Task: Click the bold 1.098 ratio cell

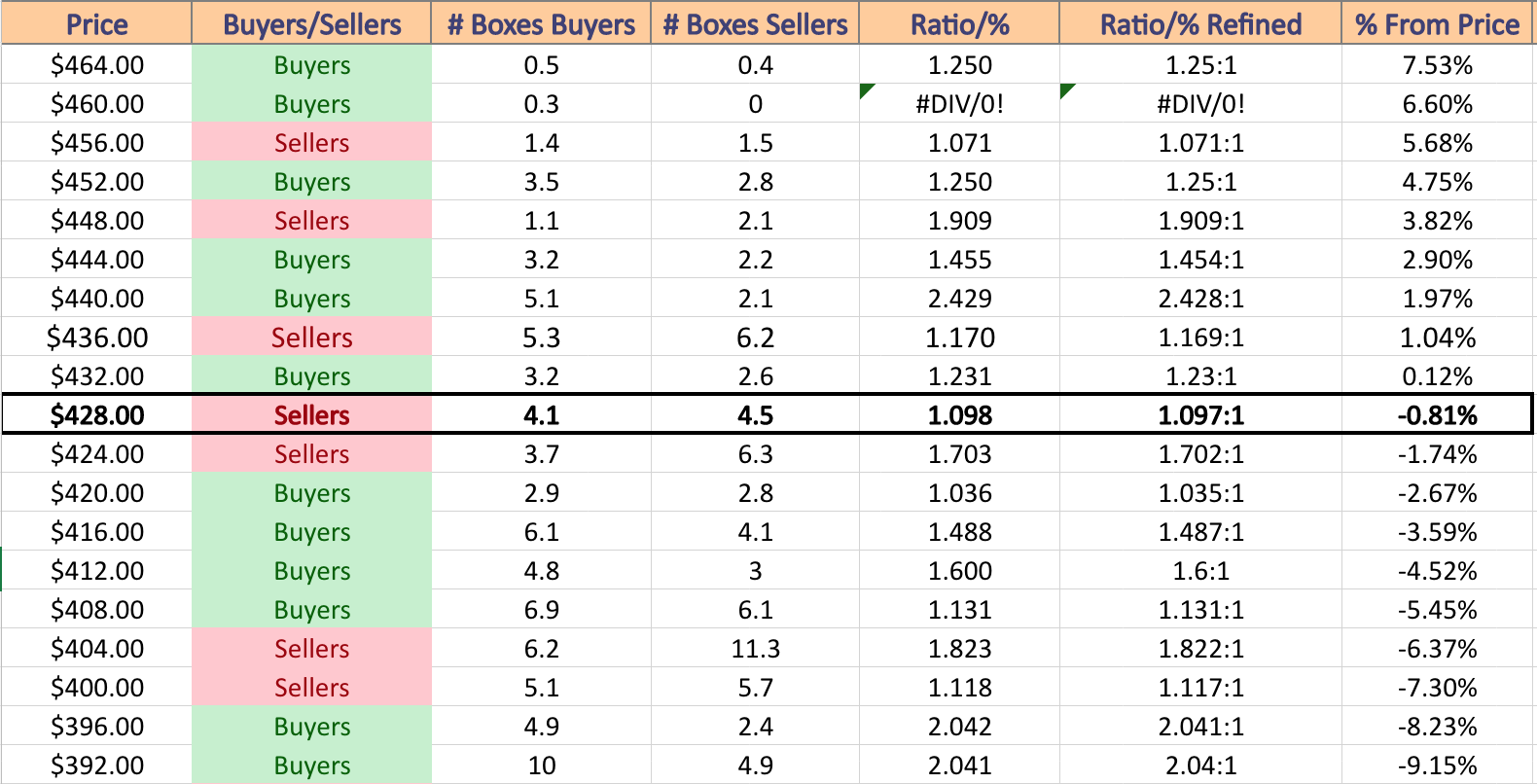Action: [x=959, y=415]
